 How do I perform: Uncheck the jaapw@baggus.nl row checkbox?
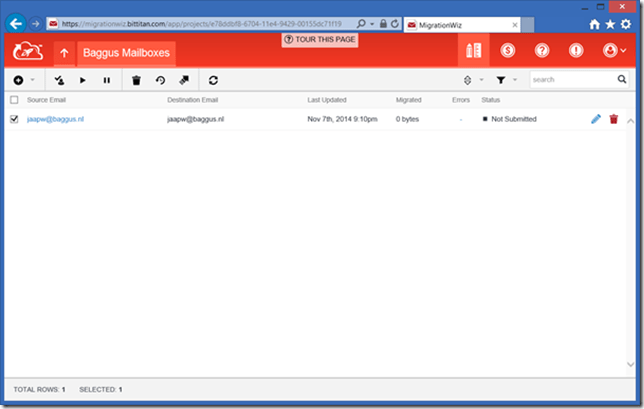(x=14, y=119)
